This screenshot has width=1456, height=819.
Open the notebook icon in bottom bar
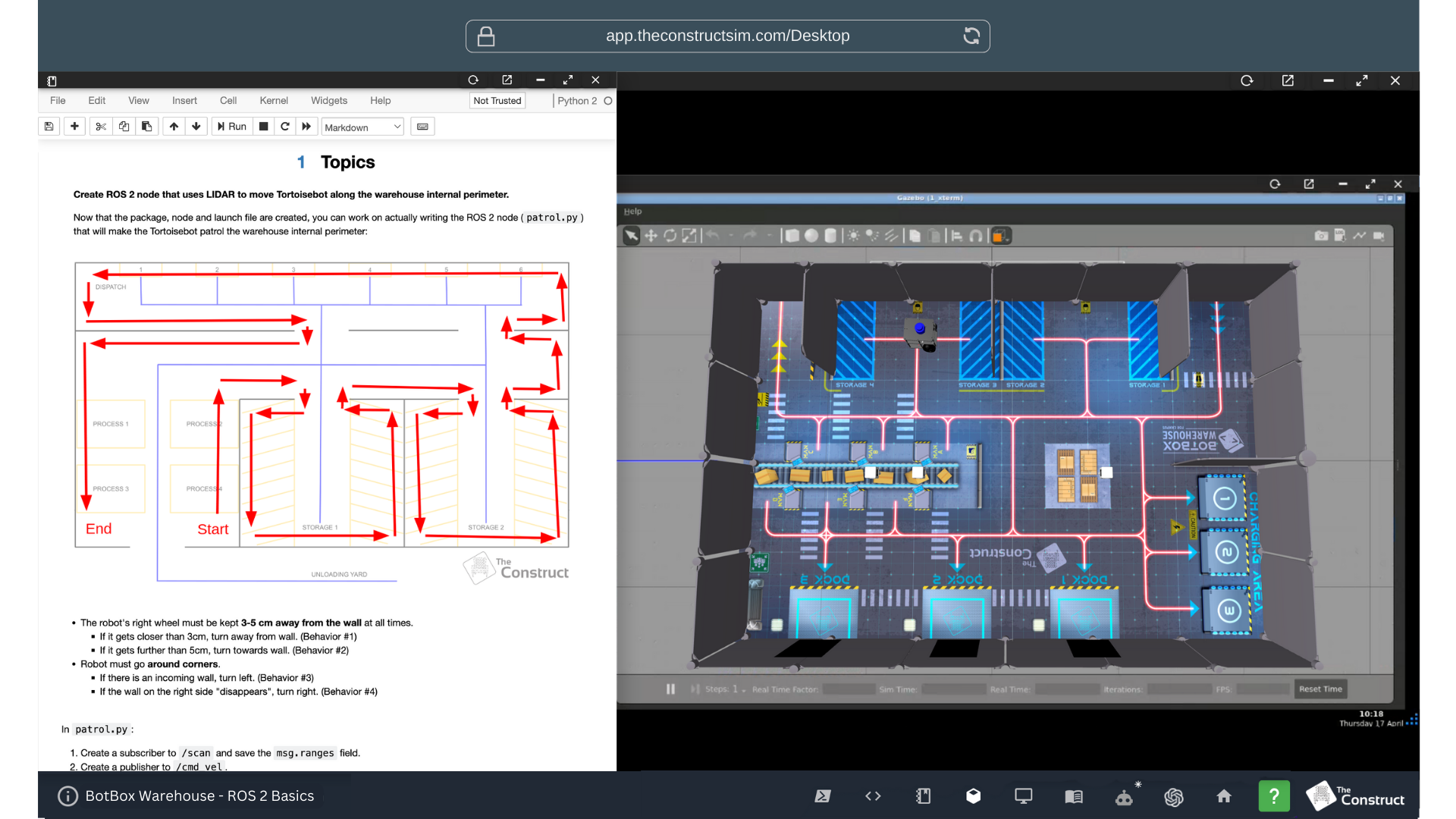coord(923,796)
